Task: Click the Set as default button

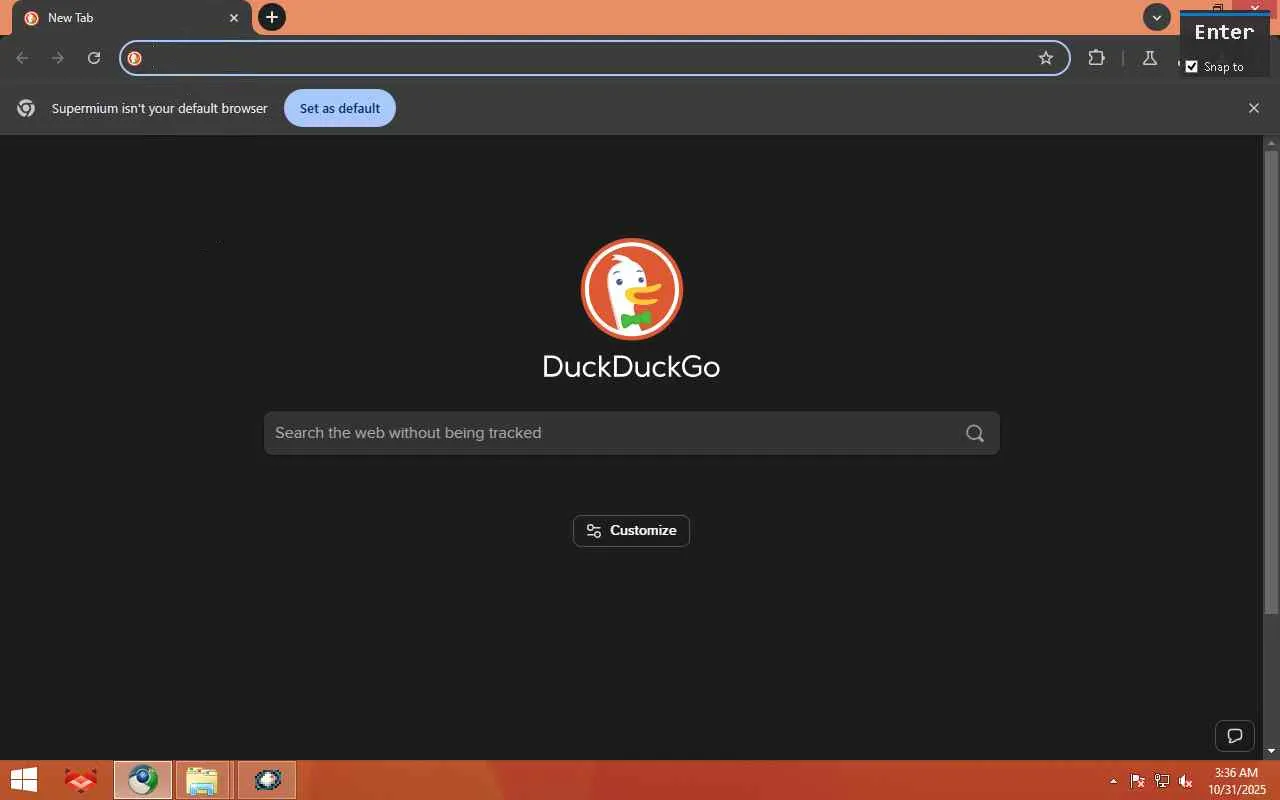Action: (x=340, y=108)
